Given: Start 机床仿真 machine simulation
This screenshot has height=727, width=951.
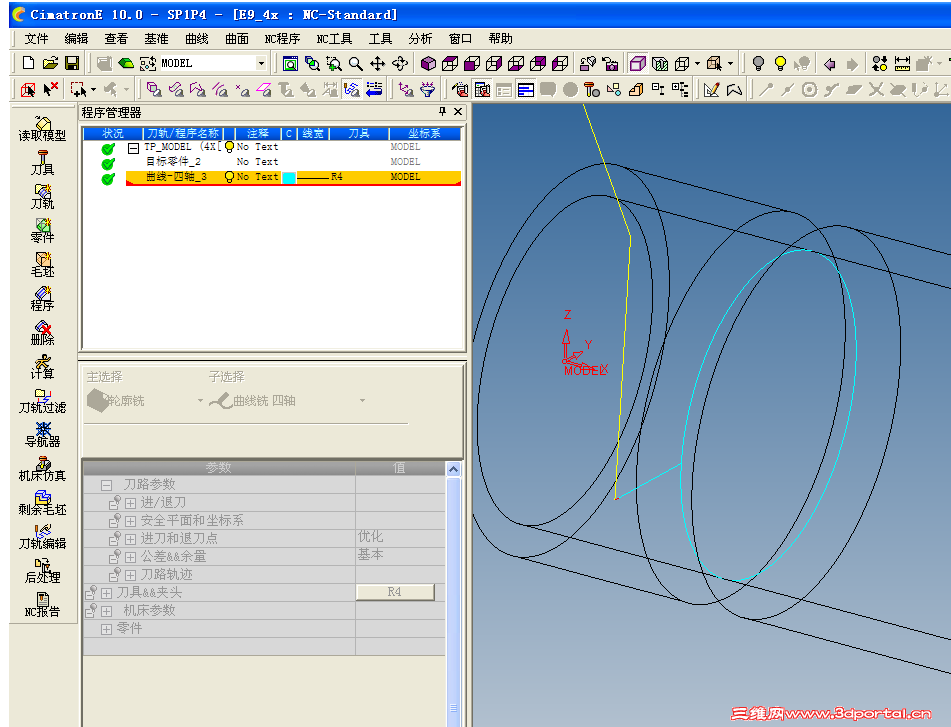Looking at the screenshot, I should coord(42,468).
